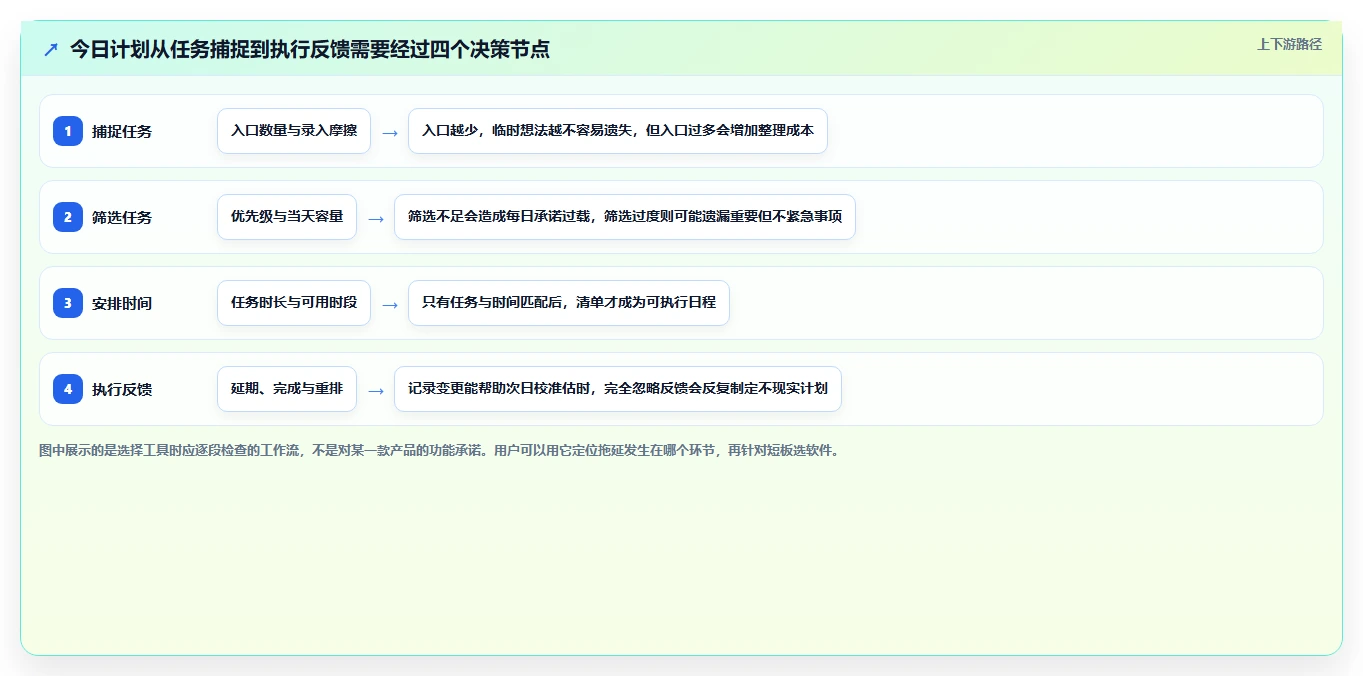Click the step 4 number badge
Image resolution: width=1363 pixels, height=676 pixels.
point(68,389)
